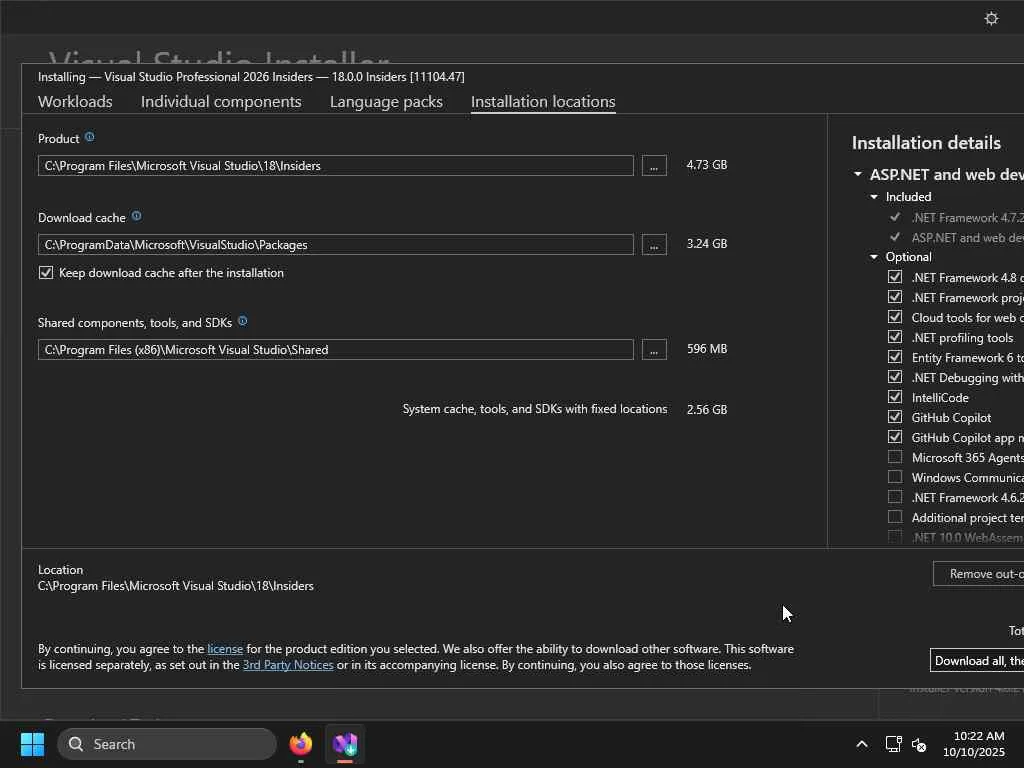Show info tooltip next to Download cache
The image size is (1024, 768).
136,216
